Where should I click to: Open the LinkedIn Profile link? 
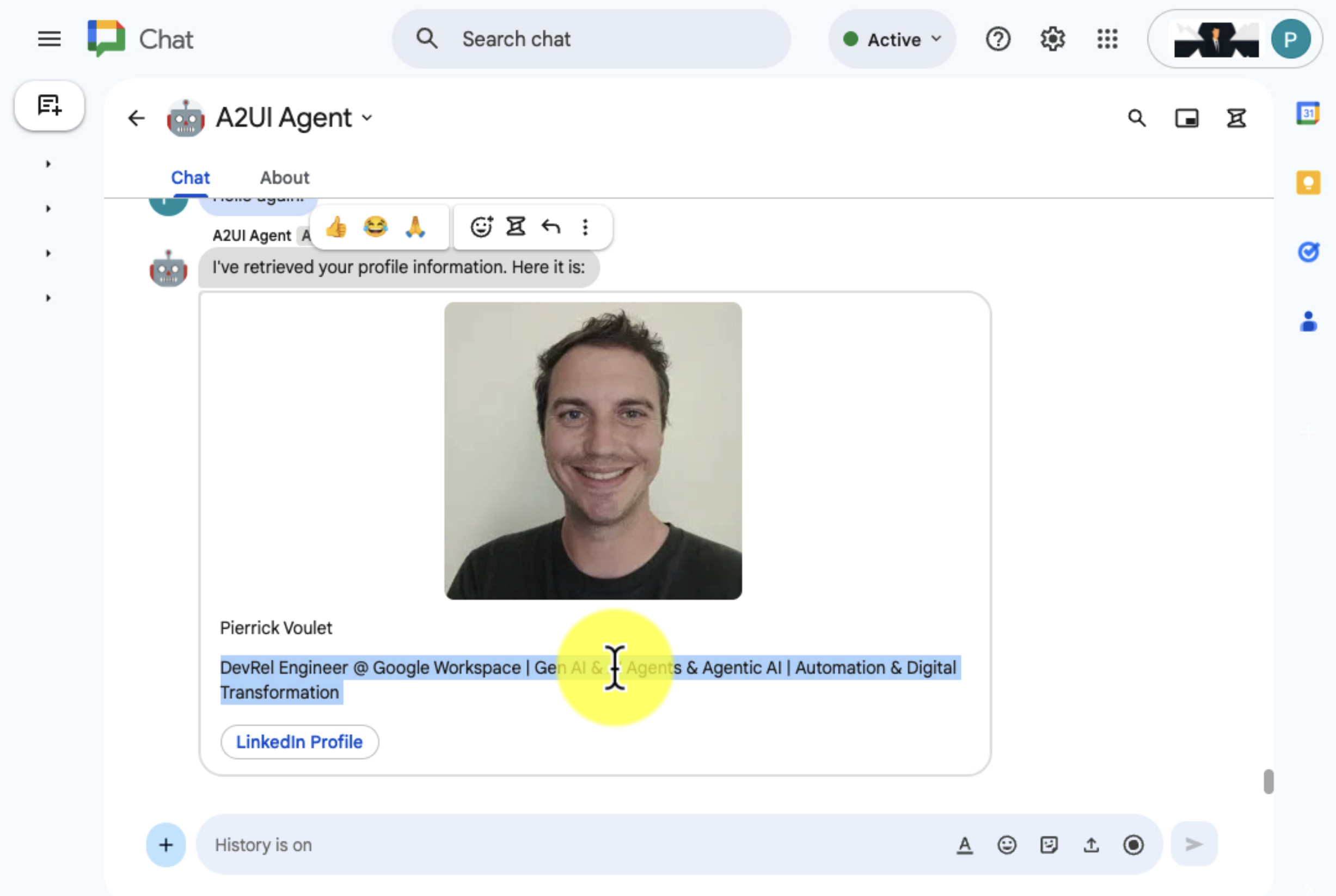tap(299, 742)
